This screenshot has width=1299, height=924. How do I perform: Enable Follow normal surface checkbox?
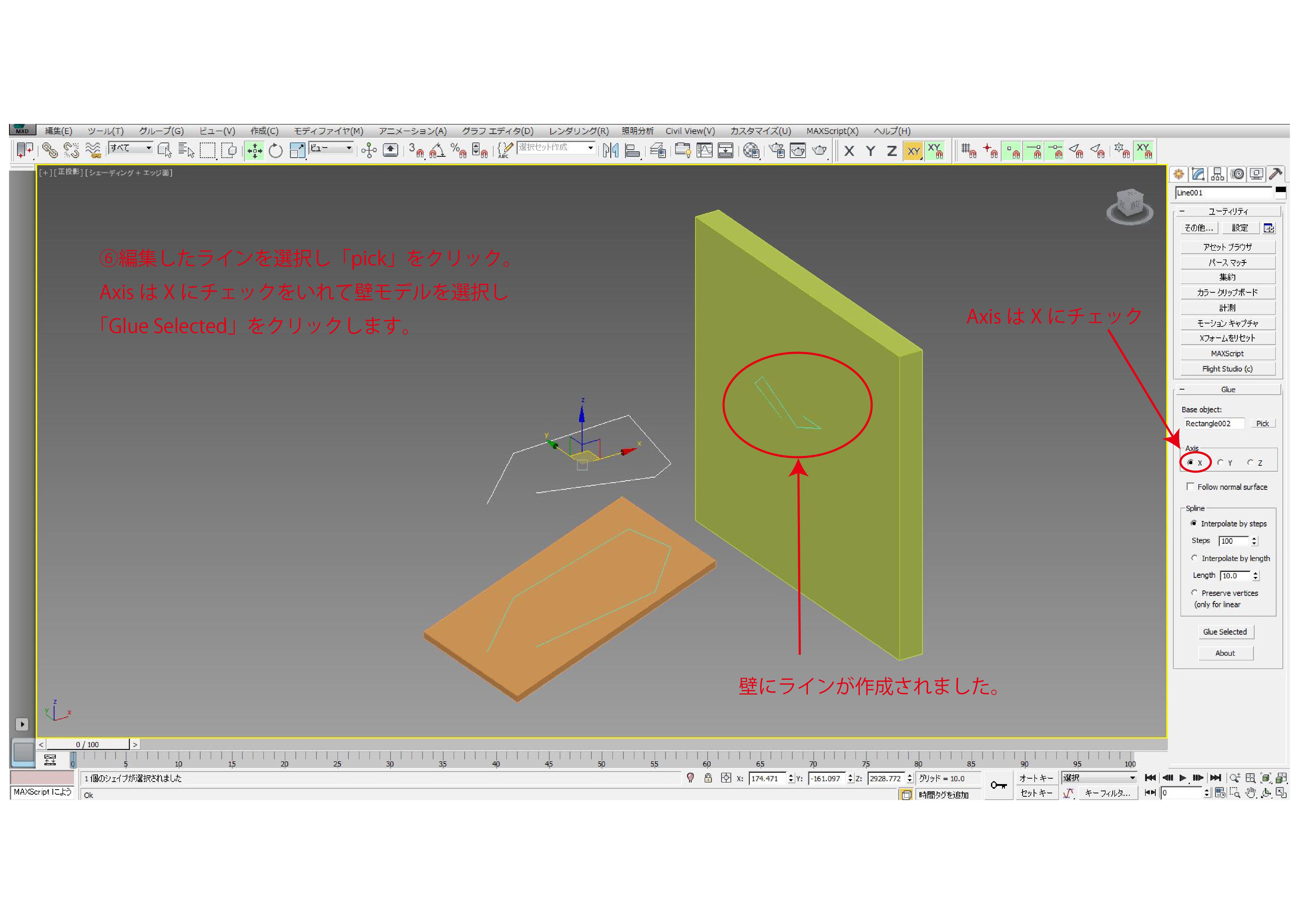click(x=1190, y=486)
